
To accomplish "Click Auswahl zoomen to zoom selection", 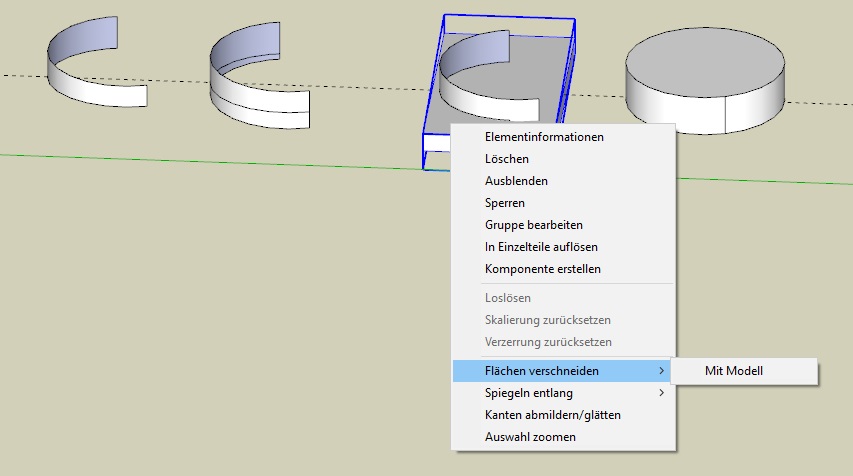I will pos(530,437).
